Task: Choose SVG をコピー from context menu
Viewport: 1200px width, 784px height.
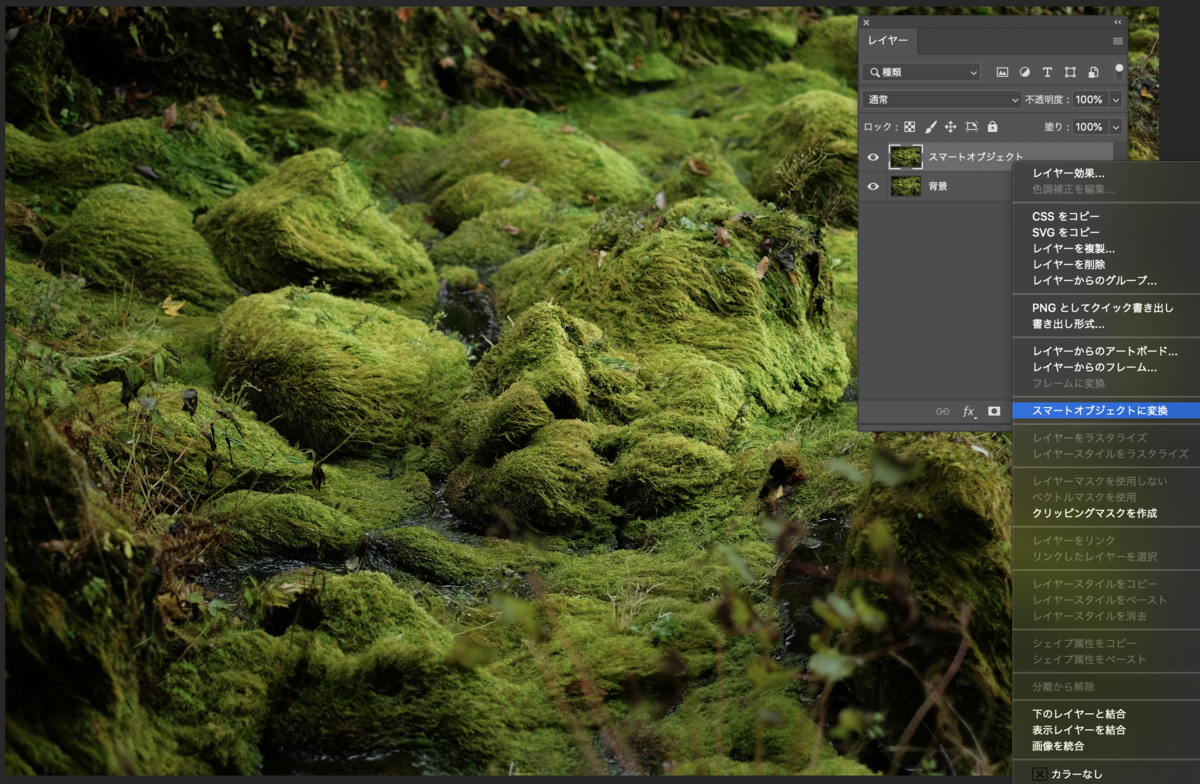Action: (x=1065, y=232)
